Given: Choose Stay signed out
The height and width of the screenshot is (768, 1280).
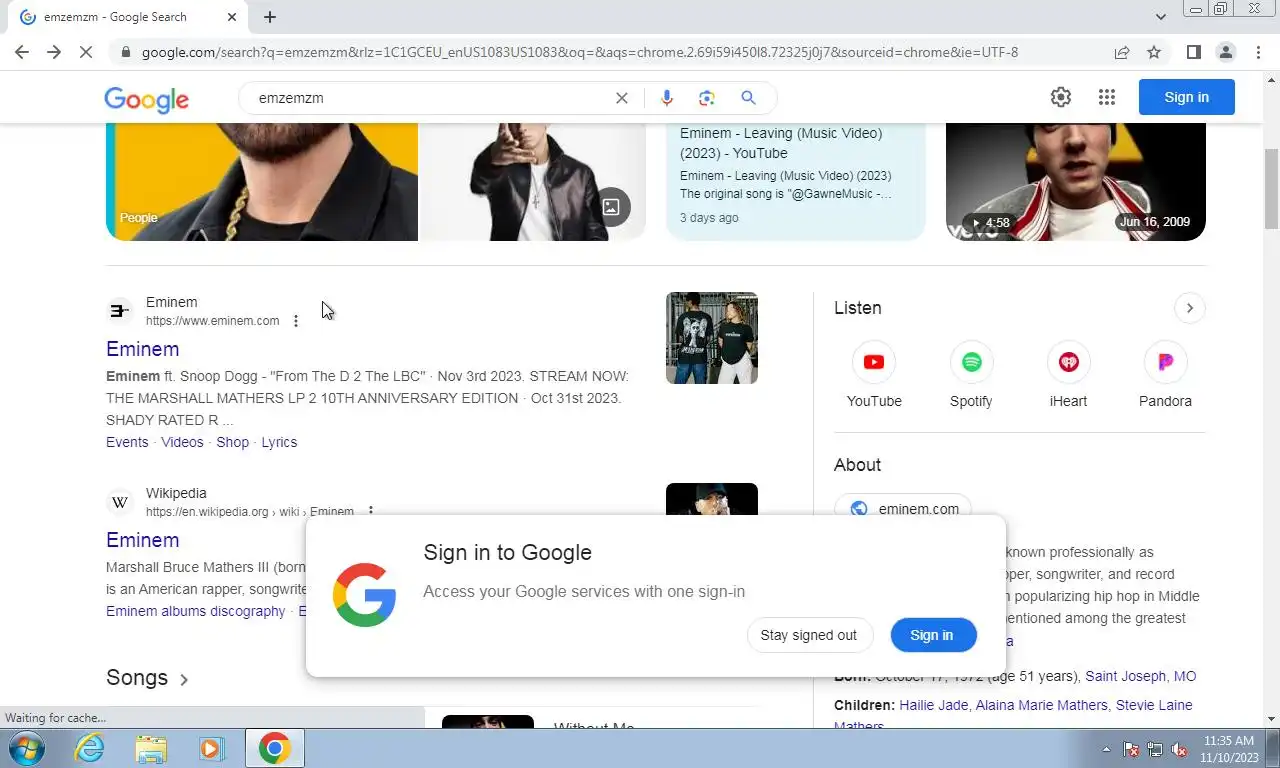Looking at the screenshot, I should point(809,635).
